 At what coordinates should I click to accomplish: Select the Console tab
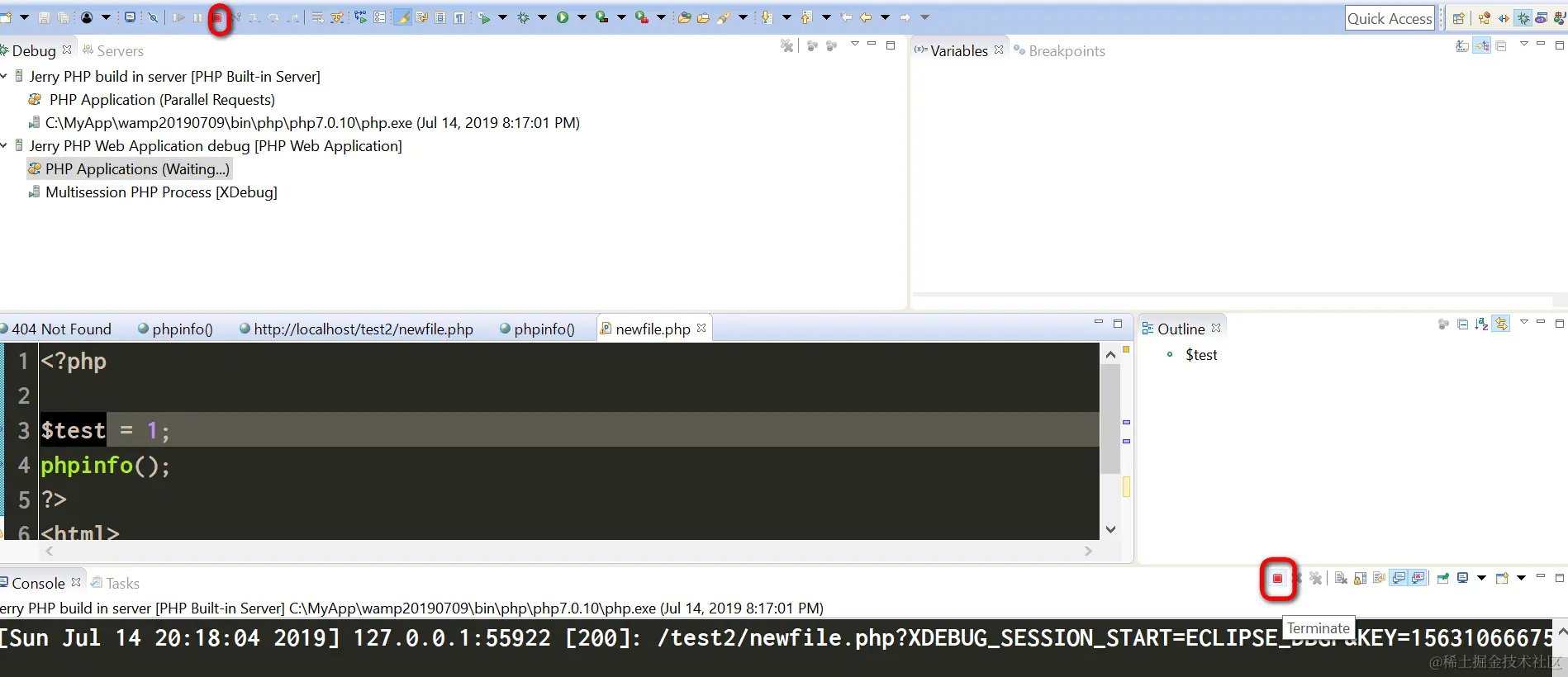click(x=38, y=583)
